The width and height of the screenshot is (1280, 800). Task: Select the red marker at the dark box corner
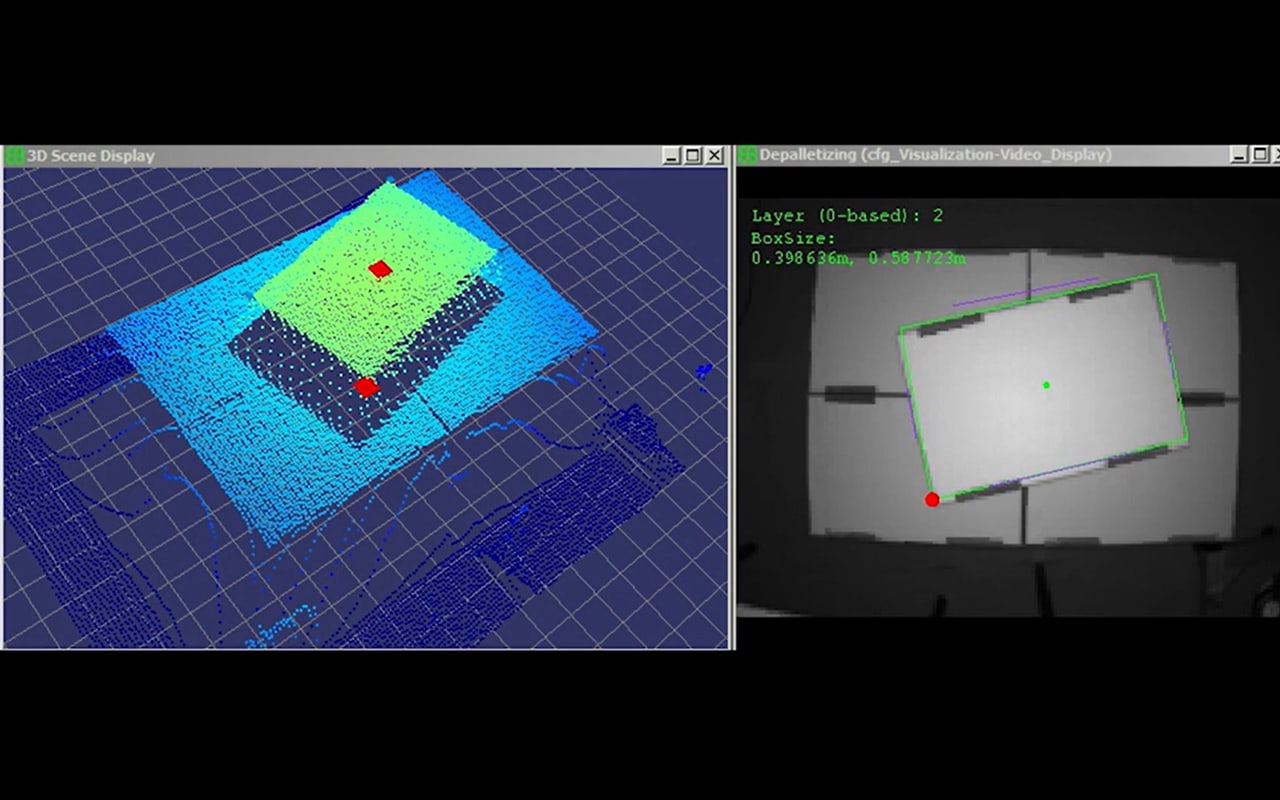point(366,387)
